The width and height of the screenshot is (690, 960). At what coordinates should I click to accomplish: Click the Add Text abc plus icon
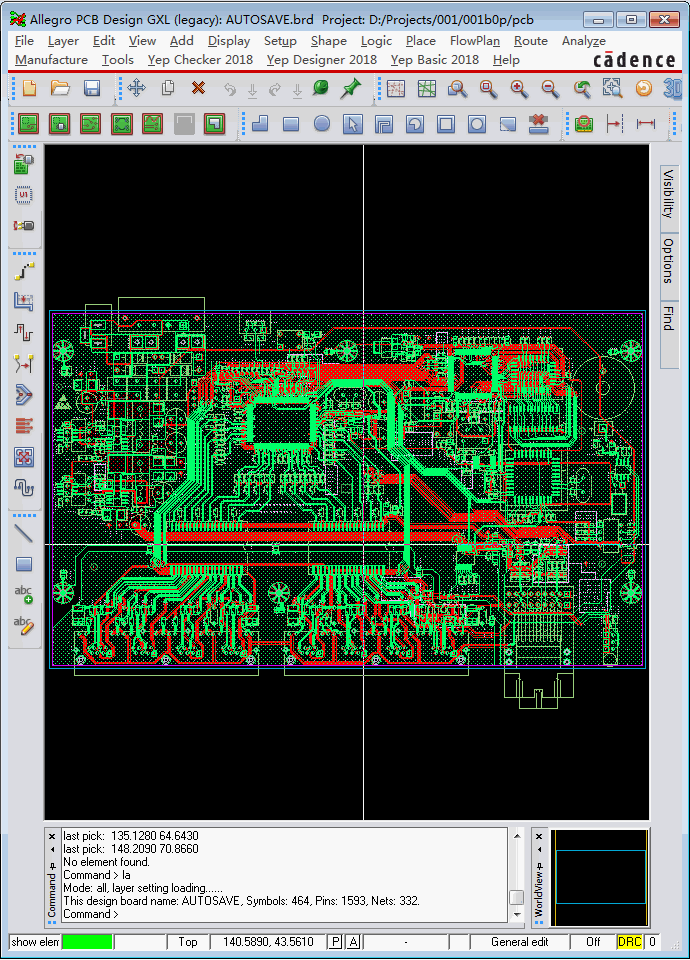coord(24,594)
